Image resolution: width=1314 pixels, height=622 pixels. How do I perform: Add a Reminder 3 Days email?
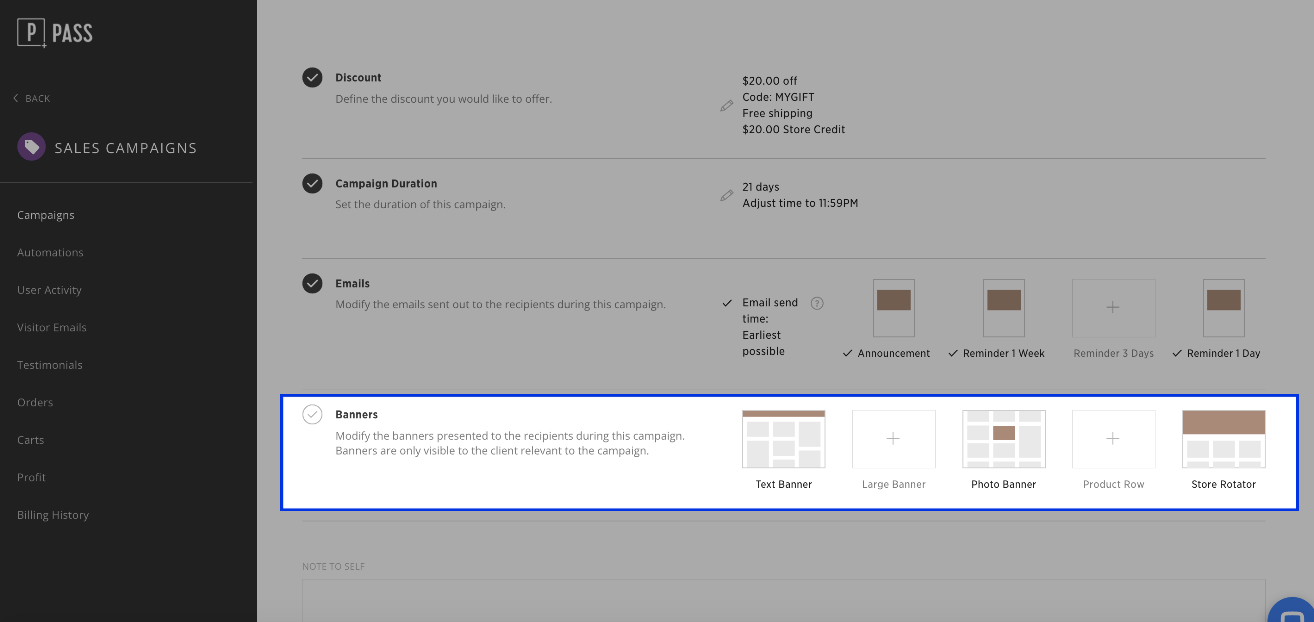1113,308
